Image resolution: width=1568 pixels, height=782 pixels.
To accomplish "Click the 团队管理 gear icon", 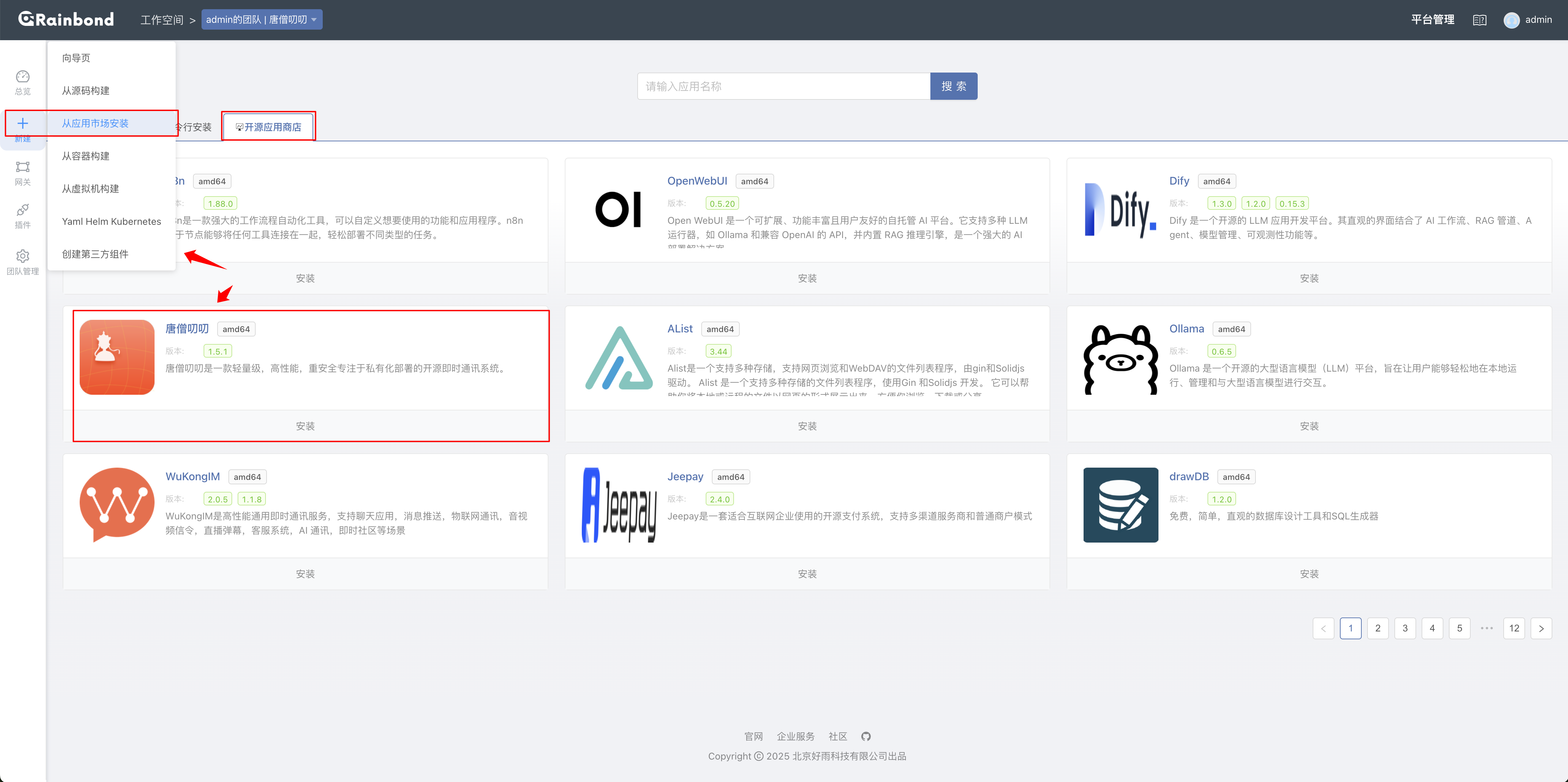I will (22, 256).
